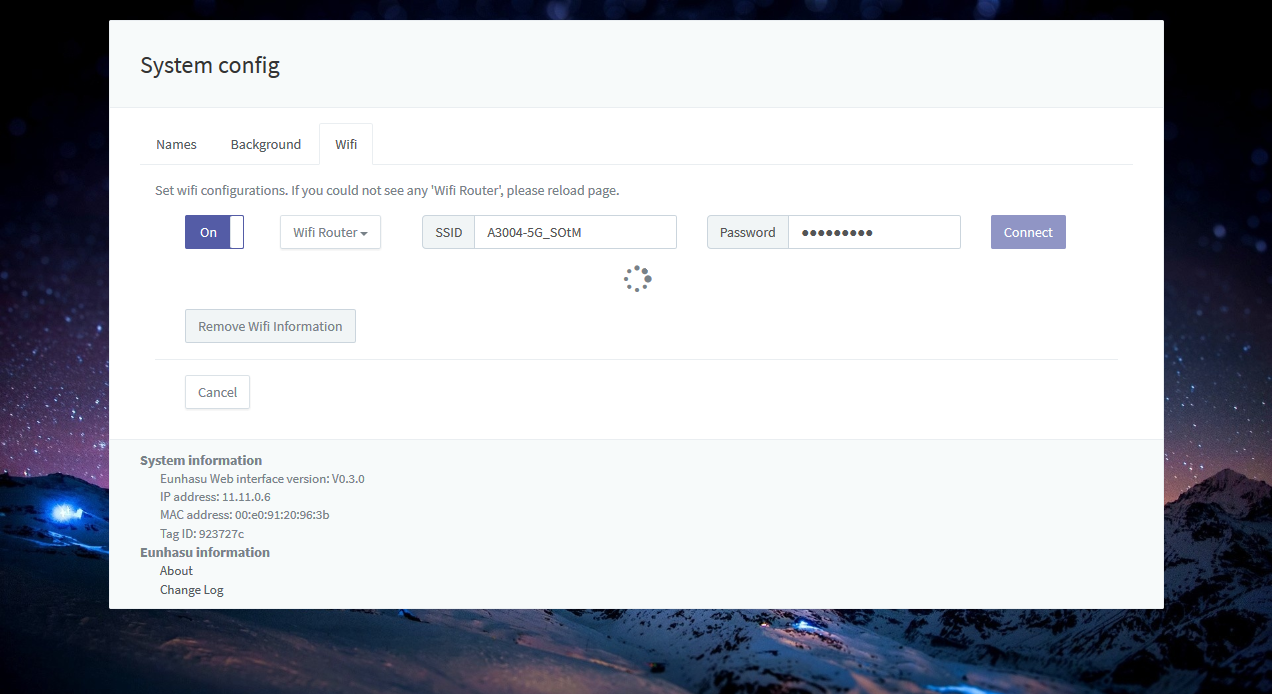Open the About link
The image size is (1272, 694).
click(x=176, y=570)
